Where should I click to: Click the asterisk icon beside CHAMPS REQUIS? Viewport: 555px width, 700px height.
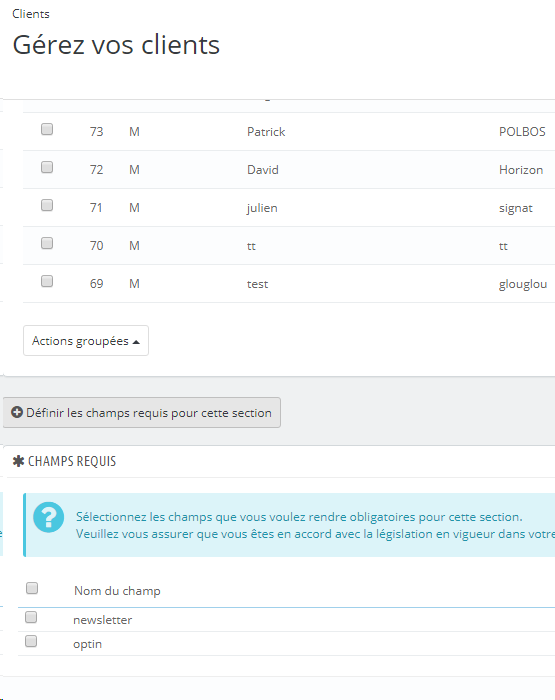[18, 461]
